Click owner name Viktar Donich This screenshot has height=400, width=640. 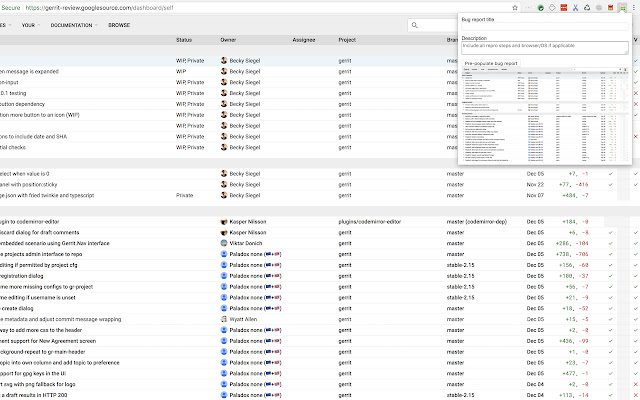(246, 243)
